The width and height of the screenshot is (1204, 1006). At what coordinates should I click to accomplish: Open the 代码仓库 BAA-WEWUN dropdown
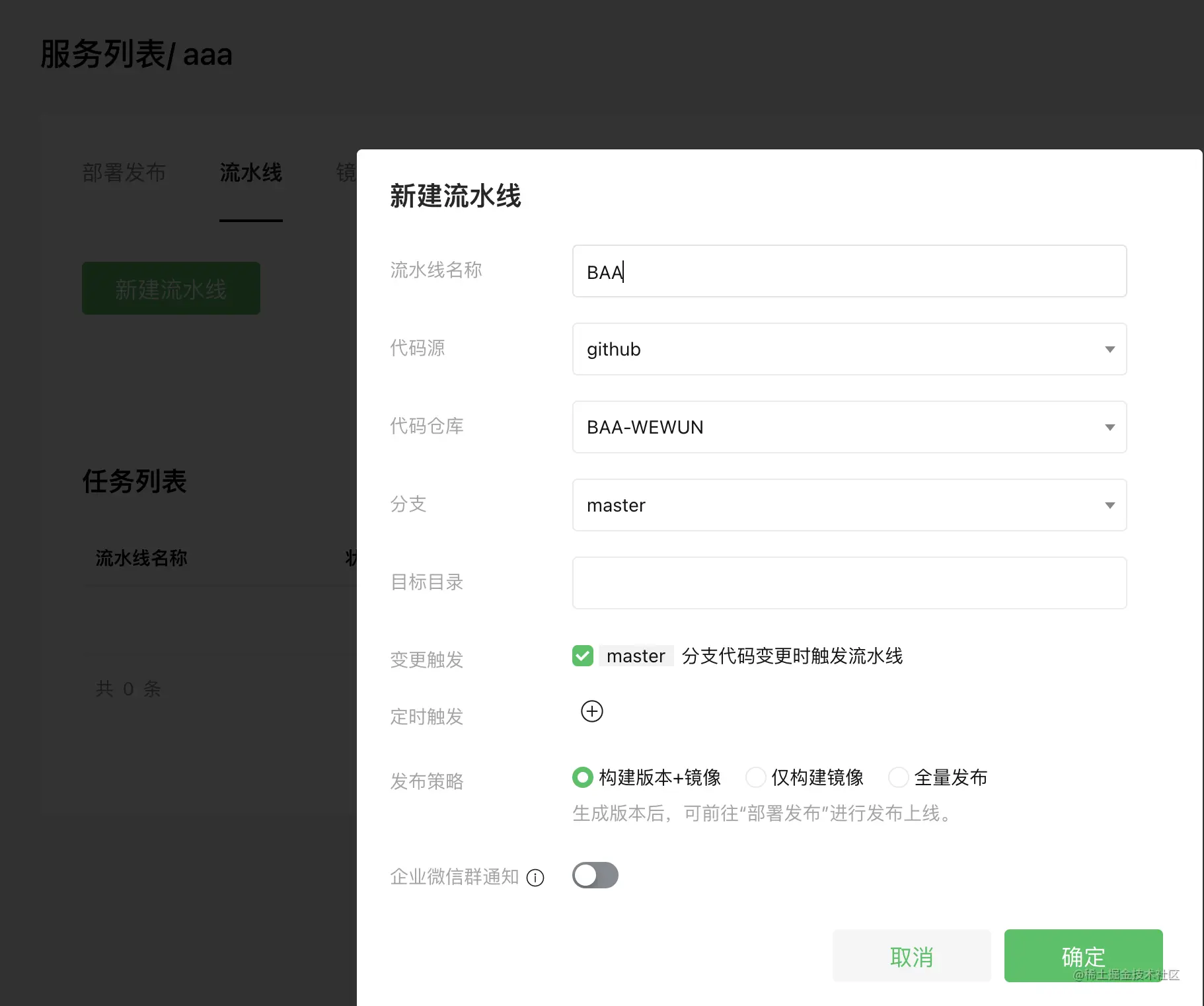pyautogui.click(x=849, y=427)
